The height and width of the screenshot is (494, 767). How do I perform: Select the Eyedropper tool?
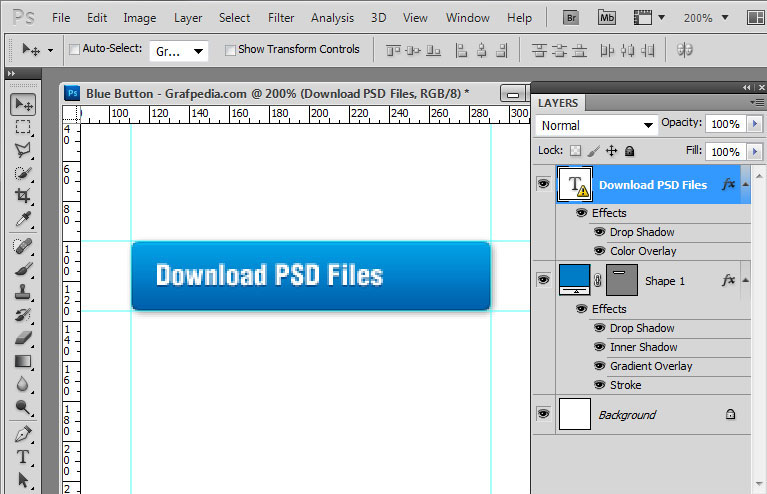23,219
